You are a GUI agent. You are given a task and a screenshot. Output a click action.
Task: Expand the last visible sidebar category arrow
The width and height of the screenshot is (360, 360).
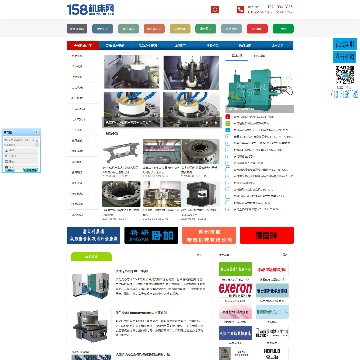[95, 215]
